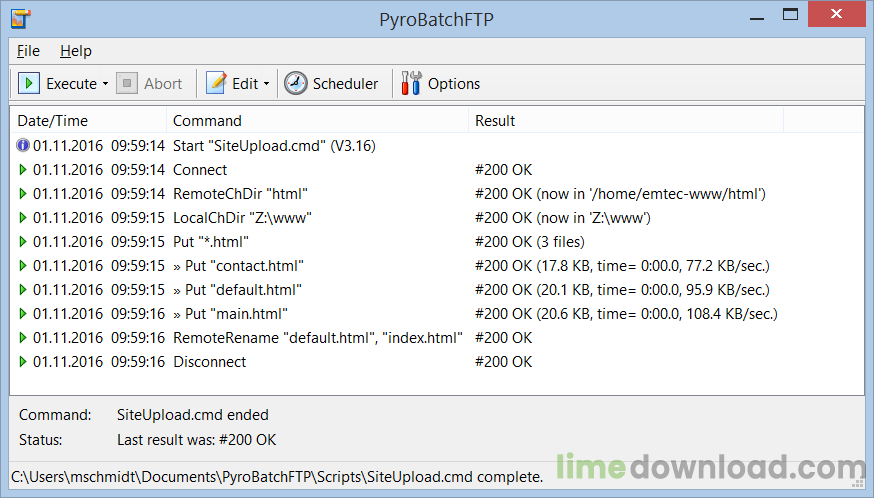This screenshot has width=874, height=498.
Task: Click green arrow icon on Disconnect row
Action: pyautogui.click(x=23, y=361)
